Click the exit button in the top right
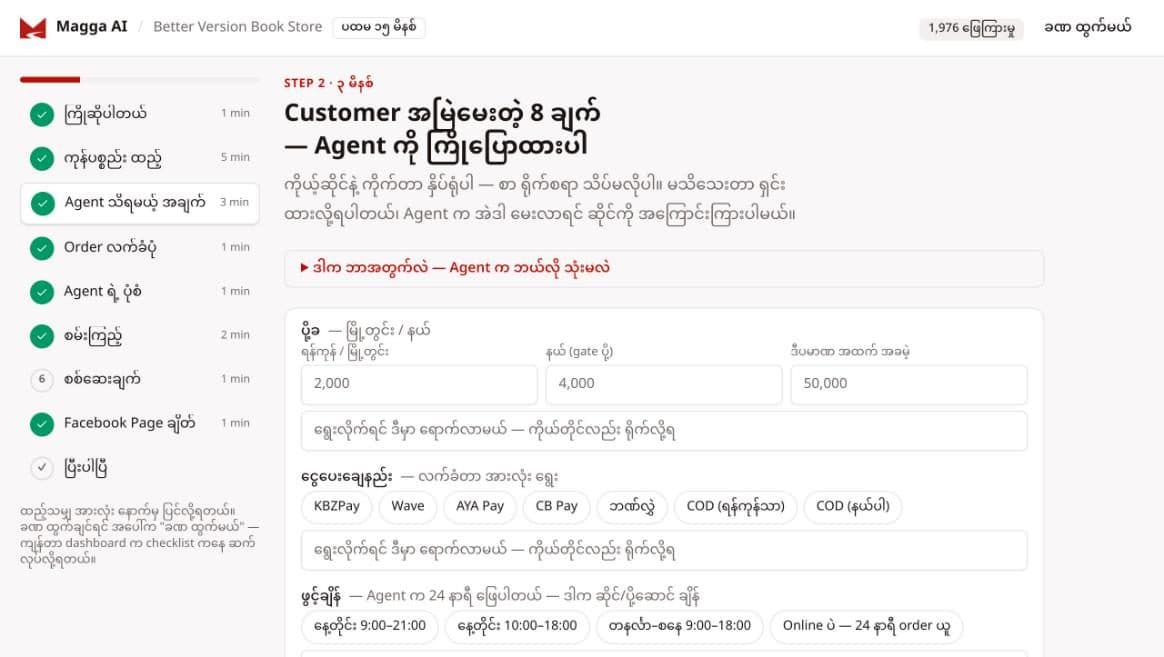 tap(1087, 27)
